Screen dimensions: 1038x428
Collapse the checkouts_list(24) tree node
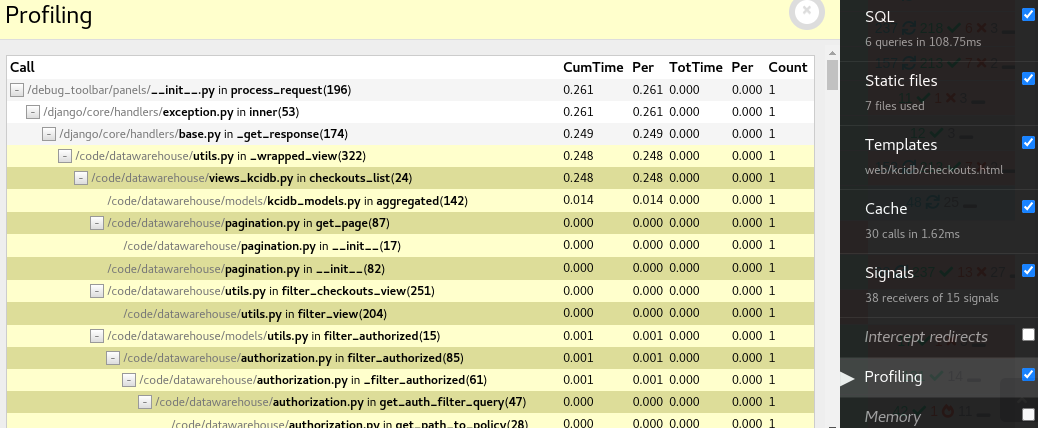pos(81,178)
